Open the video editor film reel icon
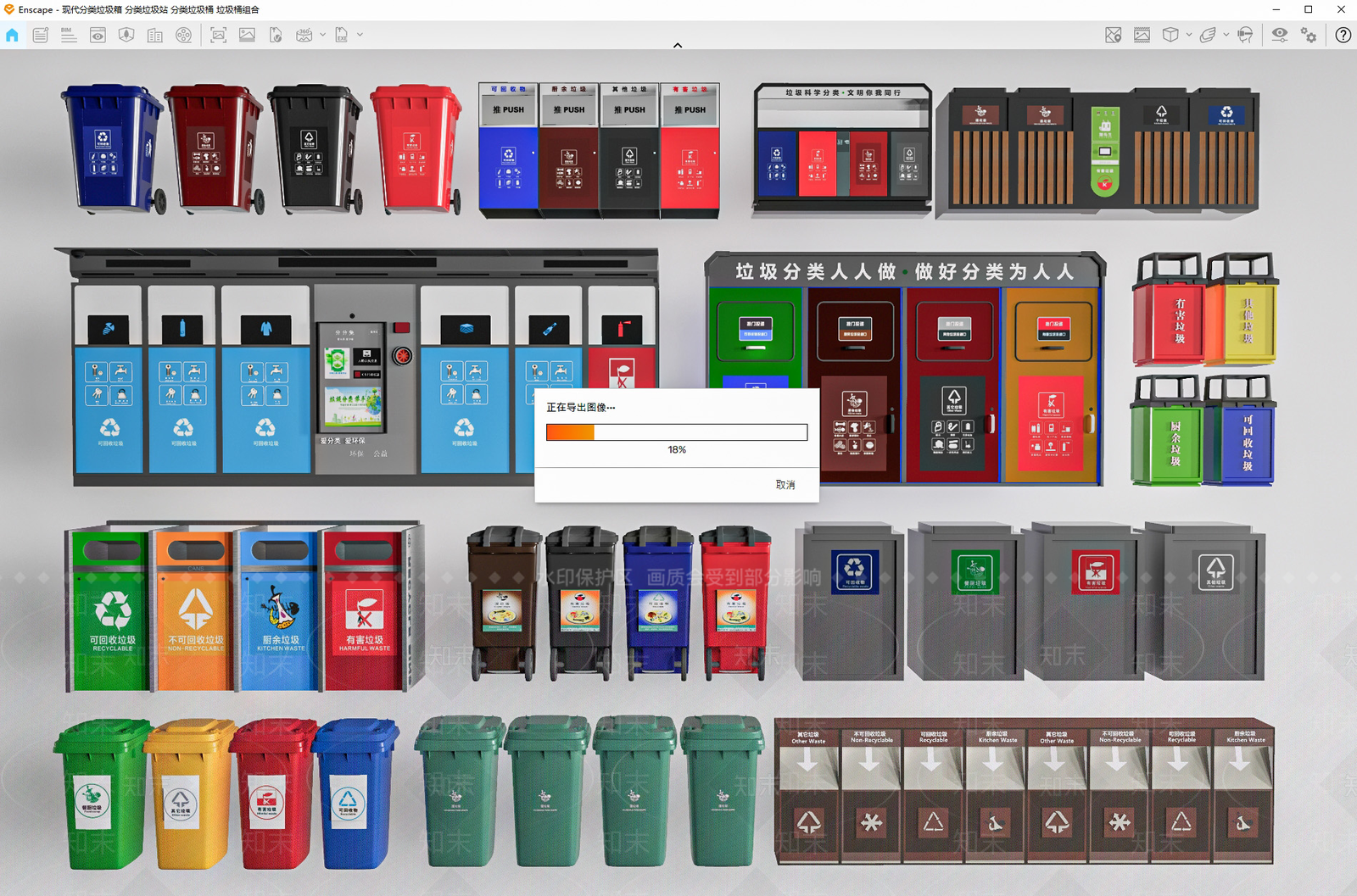 (184, 35)
